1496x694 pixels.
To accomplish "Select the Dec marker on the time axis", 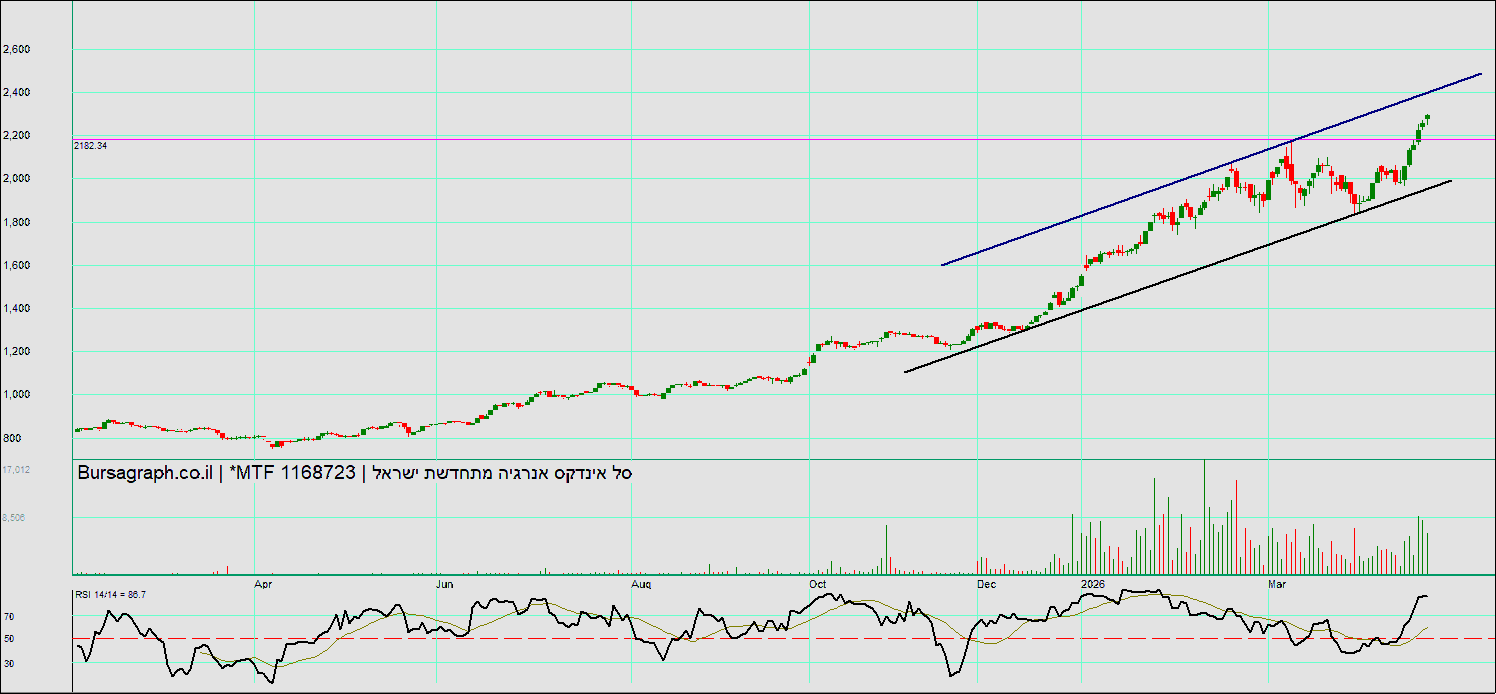I will tap(986, 583).
